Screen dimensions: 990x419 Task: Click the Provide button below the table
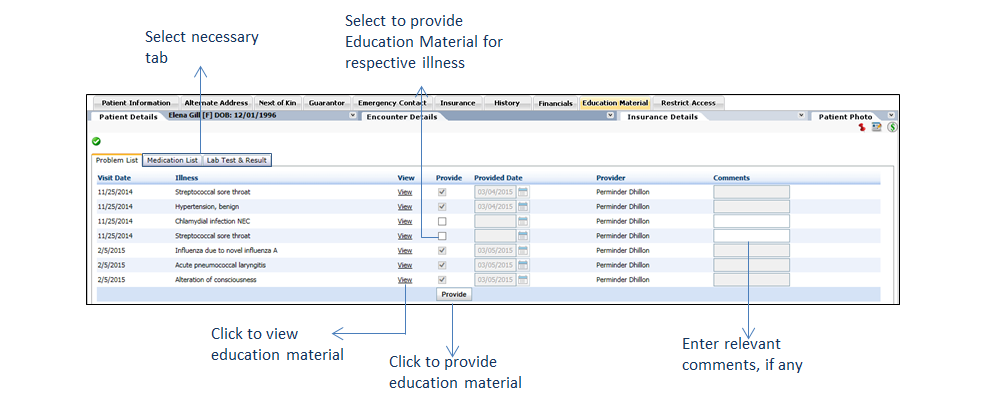[x=453, y=295]
